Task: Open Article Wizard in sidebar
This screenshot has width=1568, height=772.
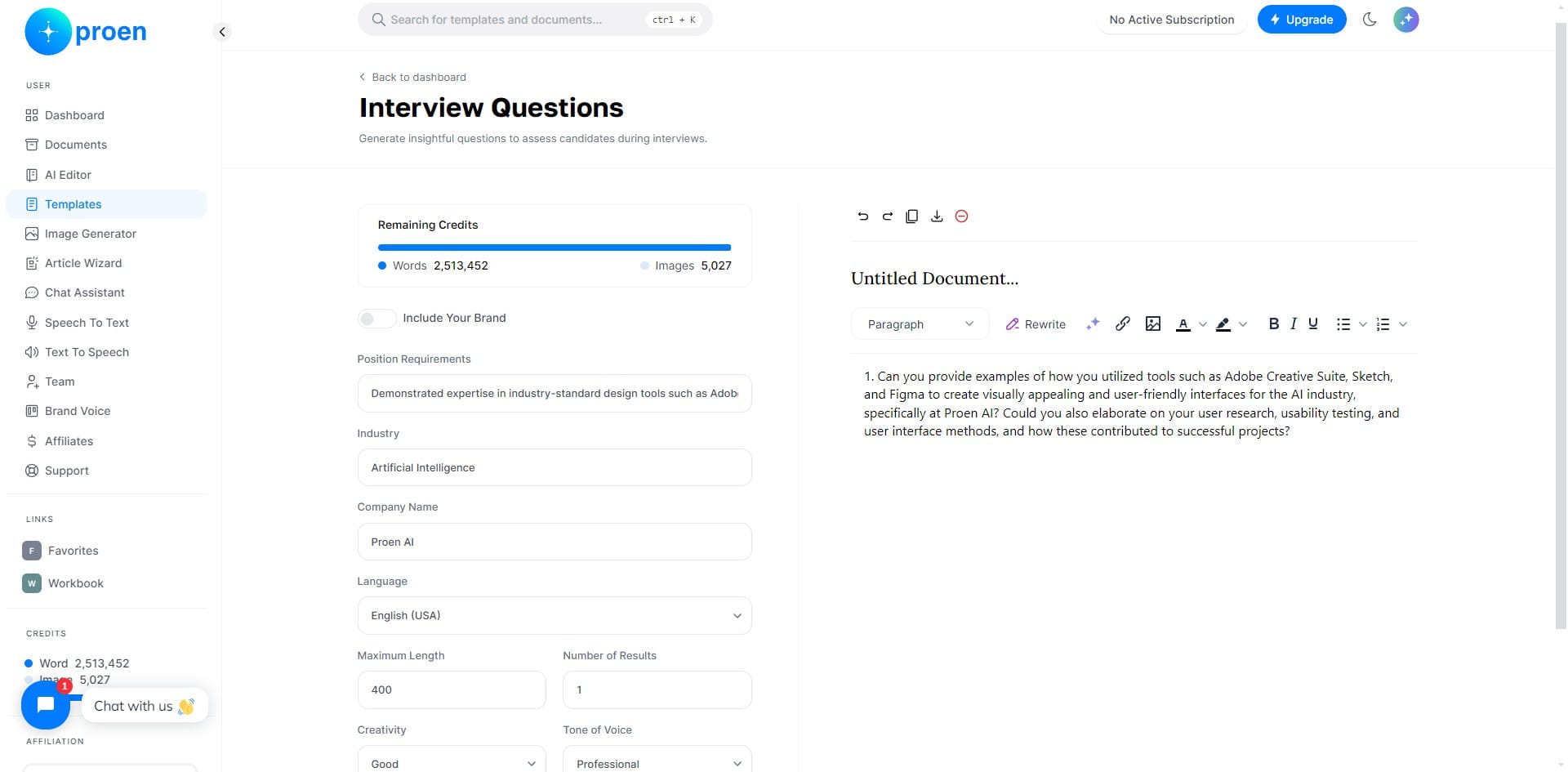Action: (106, 263)
